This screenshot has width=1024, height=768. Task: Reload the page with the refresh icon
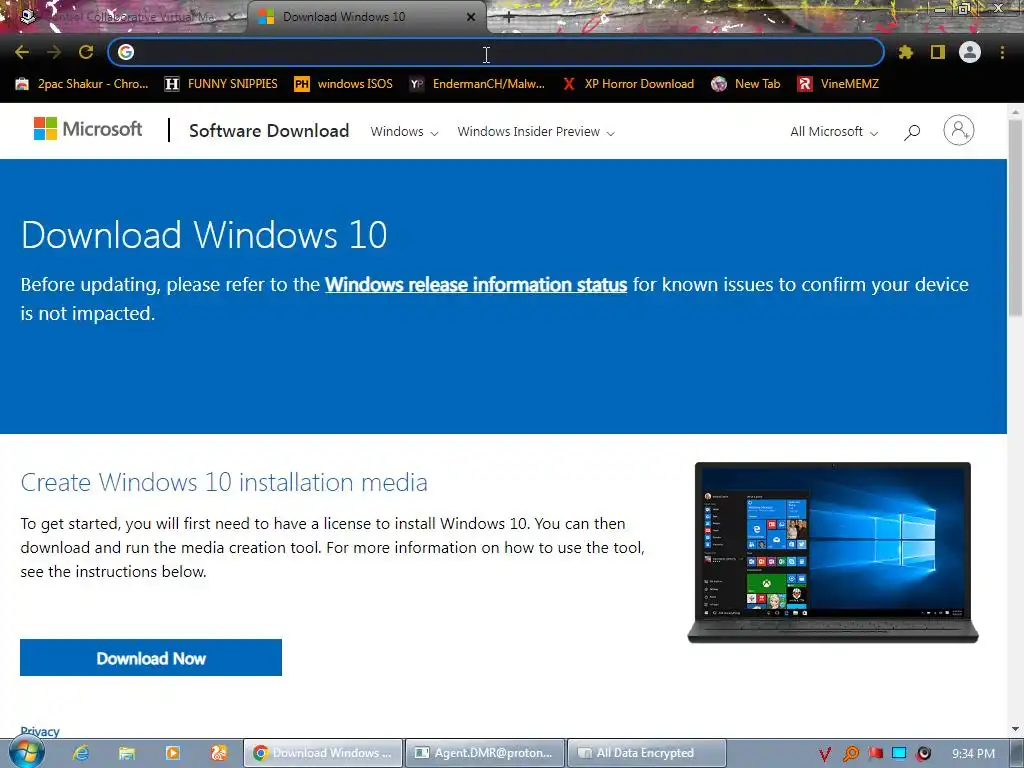point(86,52)
